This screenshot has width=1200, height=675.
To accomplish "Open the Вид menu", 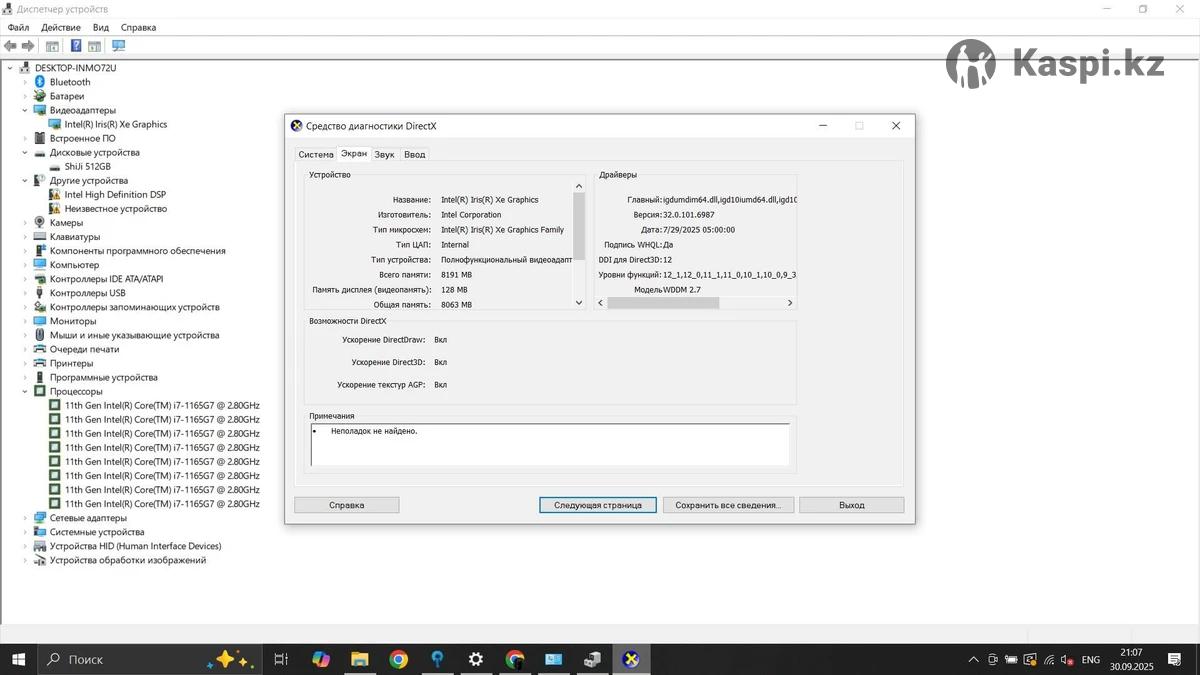I will click(101, 28).
